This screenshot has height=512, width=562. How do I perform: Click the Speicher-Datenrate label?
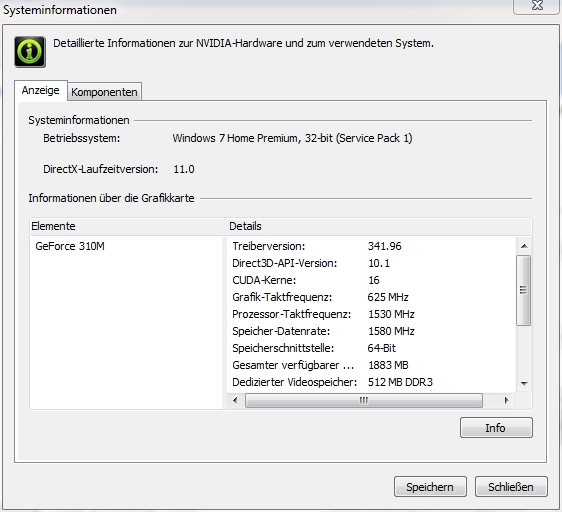[x=281, y=331]
